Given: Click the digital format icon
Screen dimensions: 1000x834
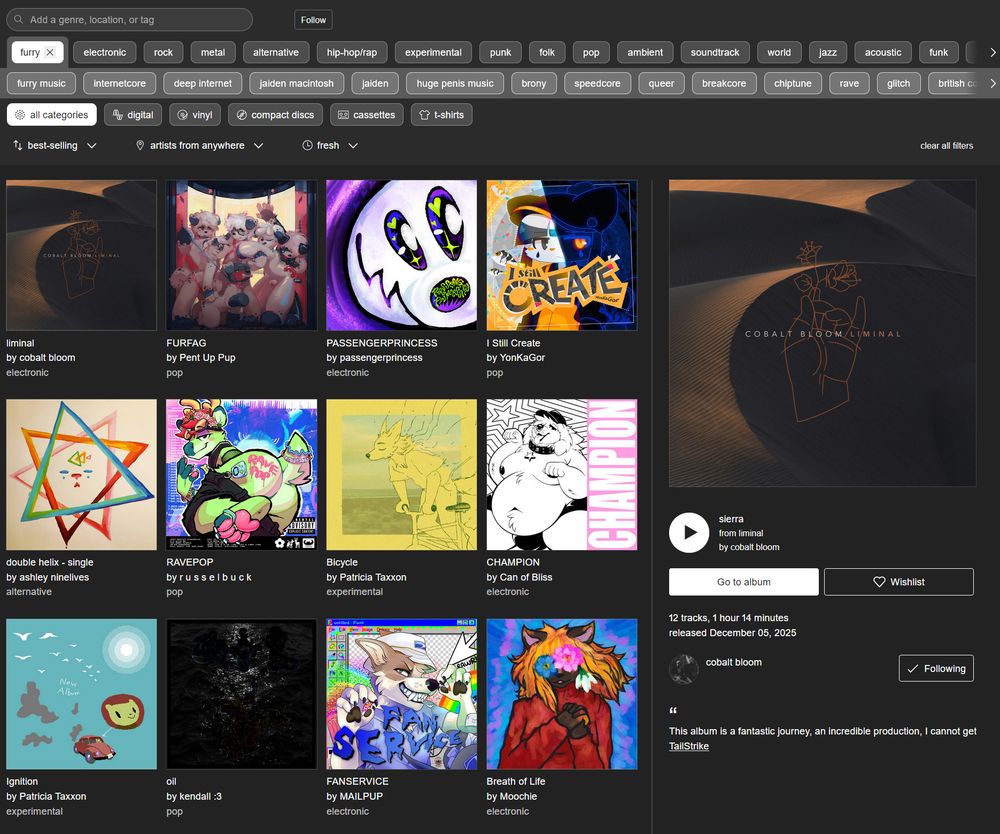Looking at the screenshot, I should pyautogui.click(x=117, y=115).
